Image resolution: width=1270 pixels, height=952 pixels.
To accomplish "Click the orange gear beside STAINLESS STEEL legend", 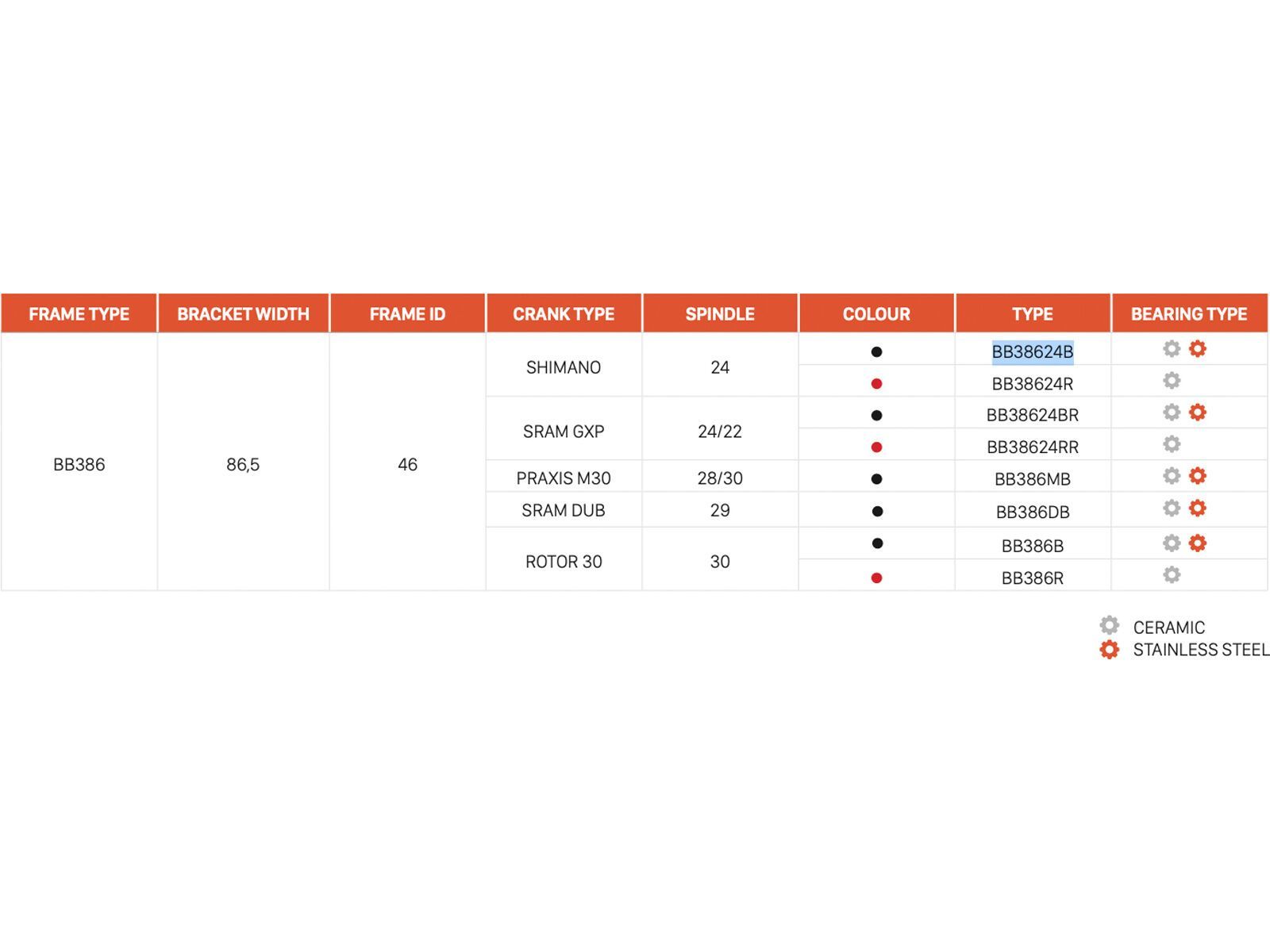I will point(1109,650).
